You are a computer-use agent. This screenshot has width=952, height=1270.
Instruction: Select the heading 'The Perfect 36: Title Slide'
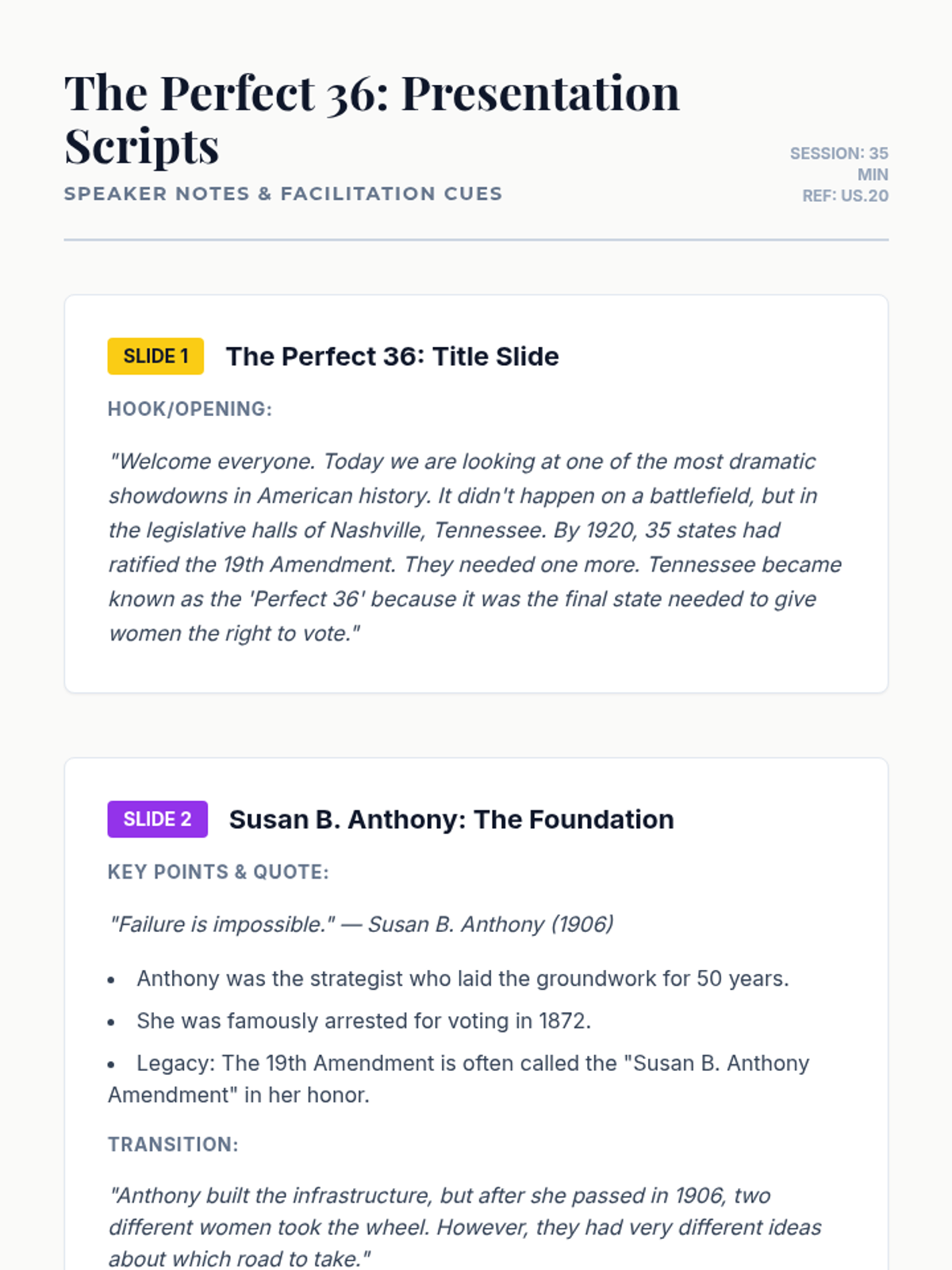click(393, 356)
